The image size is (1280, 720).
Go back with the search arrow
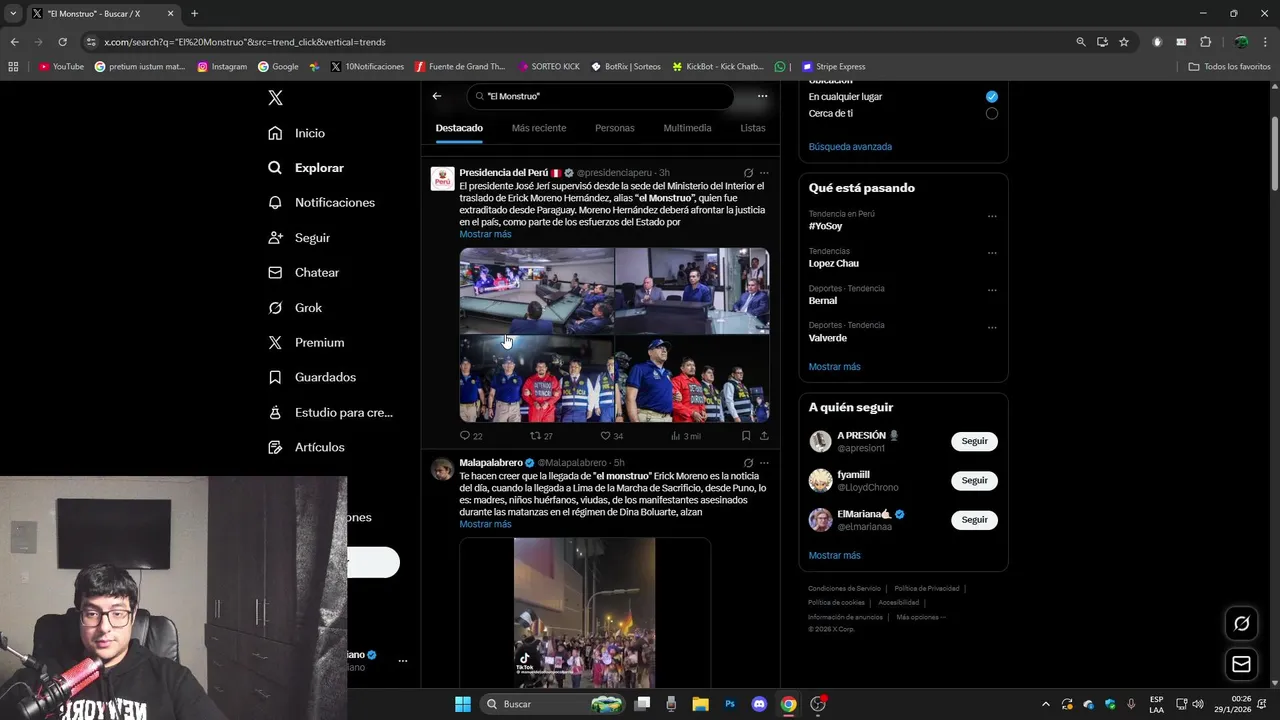click(437, 96)
